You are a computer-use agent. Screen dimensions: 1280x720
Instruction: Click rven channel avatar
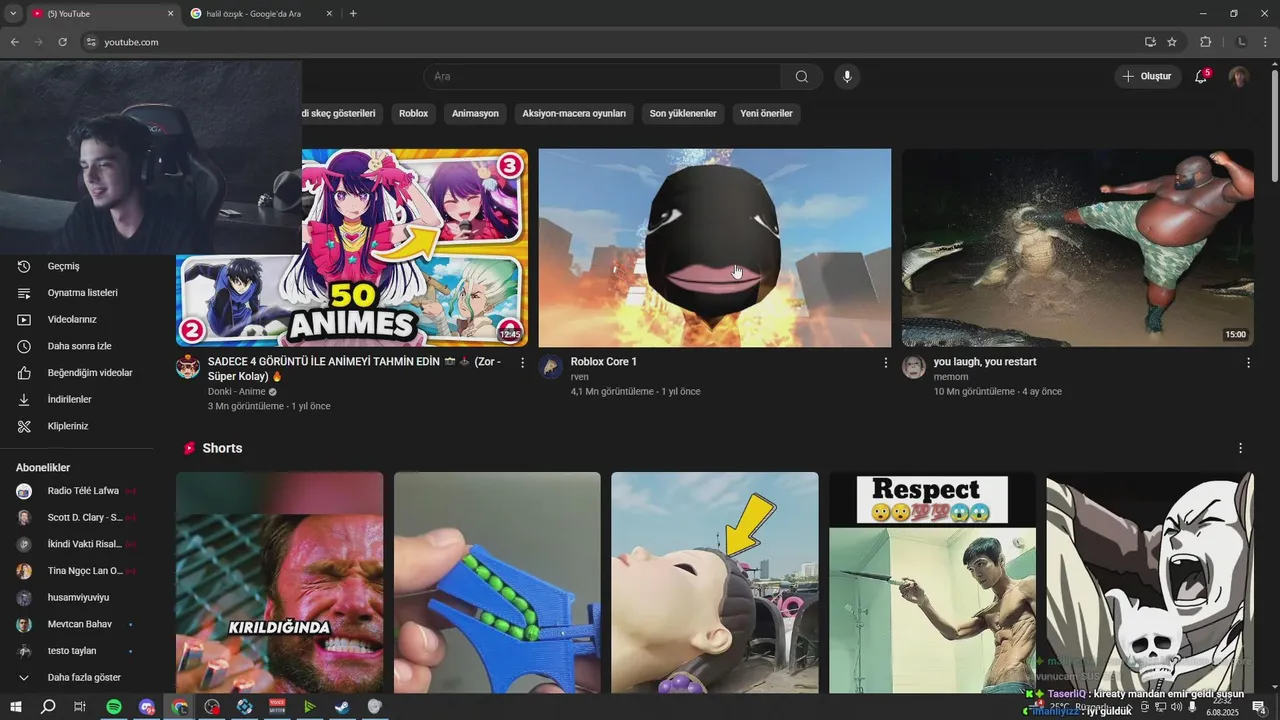551,366
